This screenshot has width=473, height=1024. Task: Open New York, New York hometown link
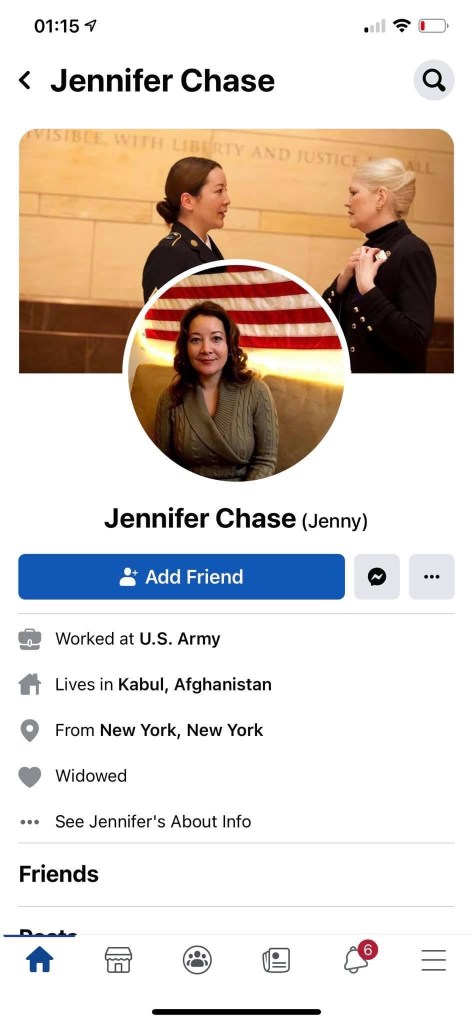[x=182, y=730]
